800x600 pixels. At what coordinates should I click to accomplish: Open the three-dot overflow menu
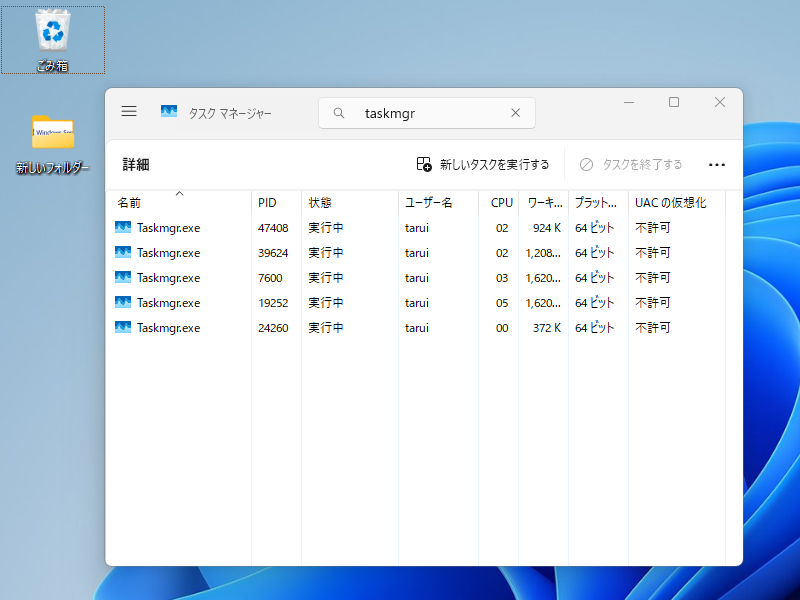(717, 164)
